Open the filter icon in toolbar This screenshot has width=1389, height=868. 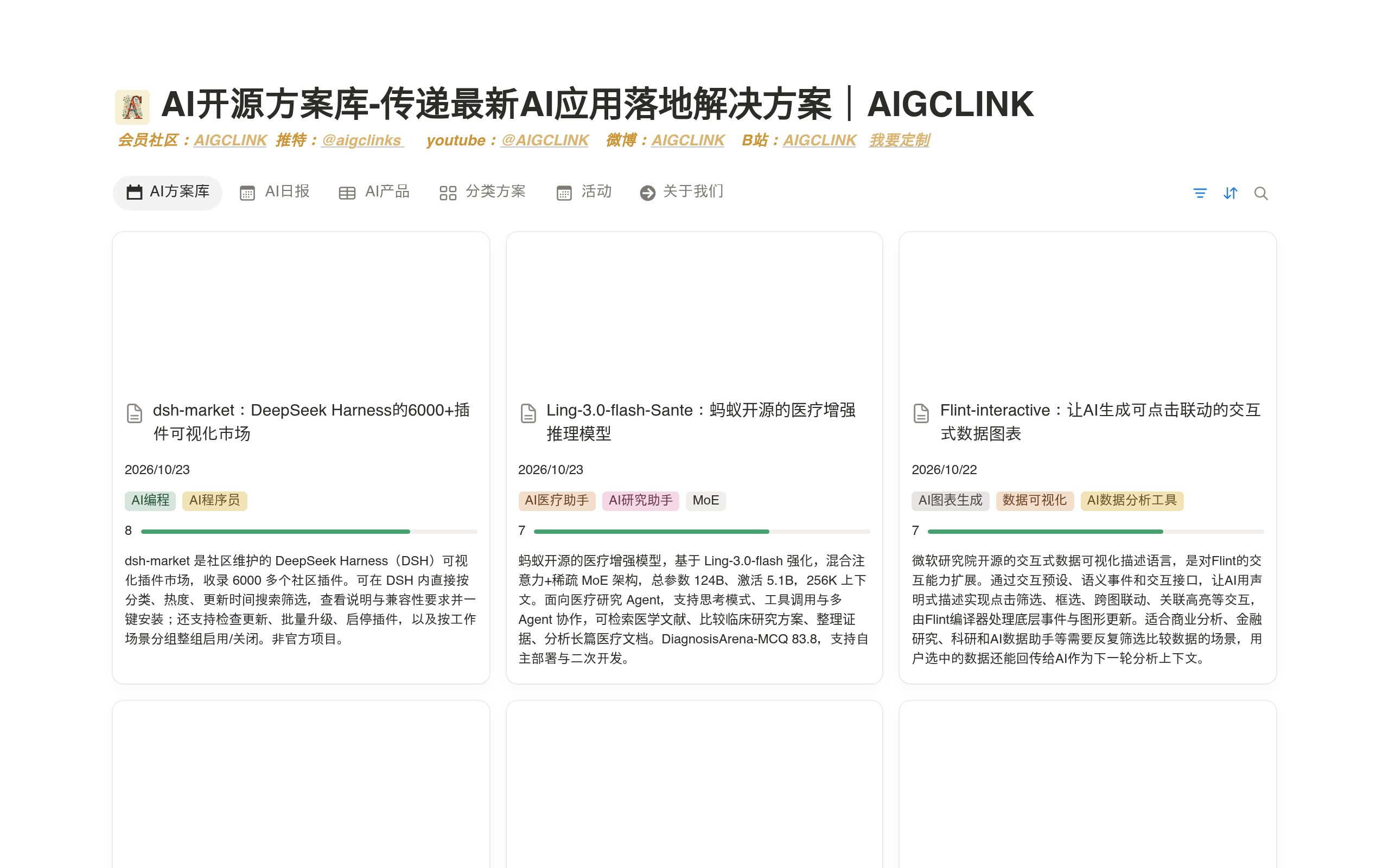(x=1200, y=193)
